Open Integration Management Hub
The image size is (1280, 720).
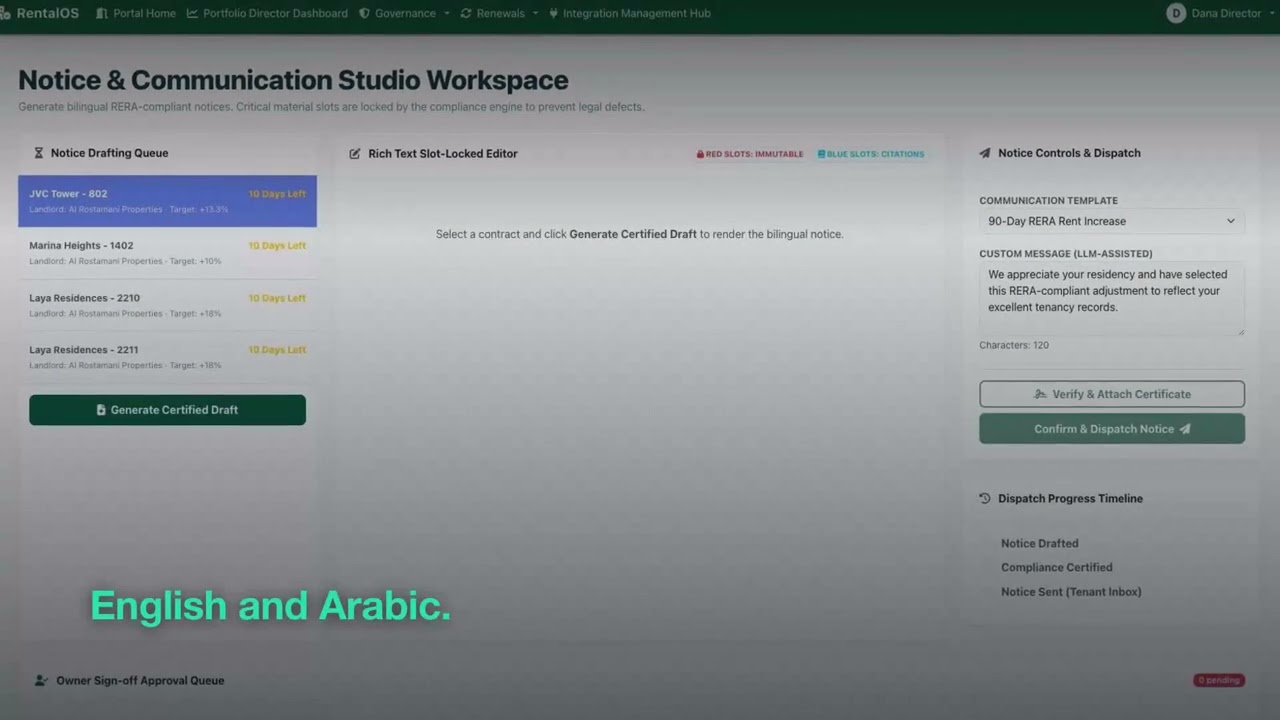[629, 13]
